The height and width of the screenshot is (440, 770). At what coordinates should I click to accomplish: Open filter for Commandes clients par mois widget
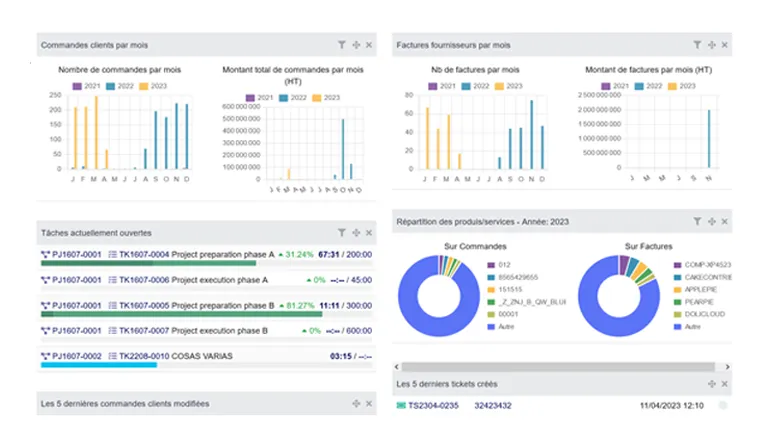tap(341, 45)
